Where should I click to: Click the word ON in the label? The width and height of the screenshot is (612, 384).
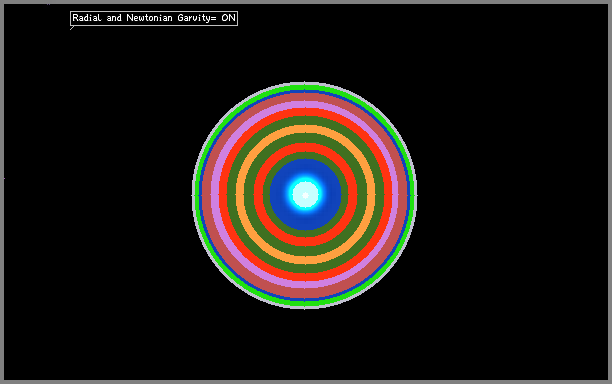click(228, 18)
